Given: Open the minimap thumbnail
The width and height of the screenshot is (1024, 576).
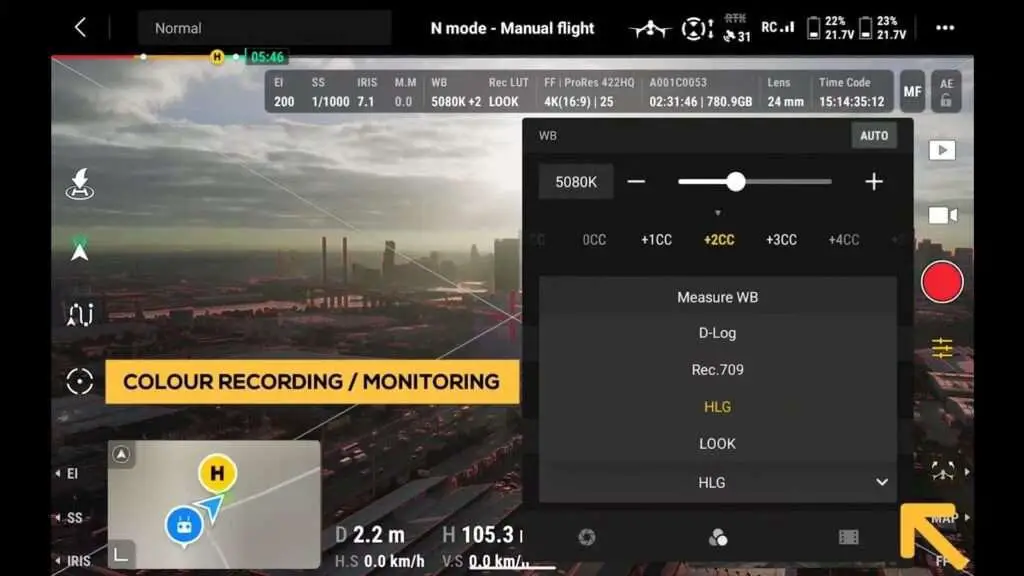Looking at the screenshot, I should 214,504.
